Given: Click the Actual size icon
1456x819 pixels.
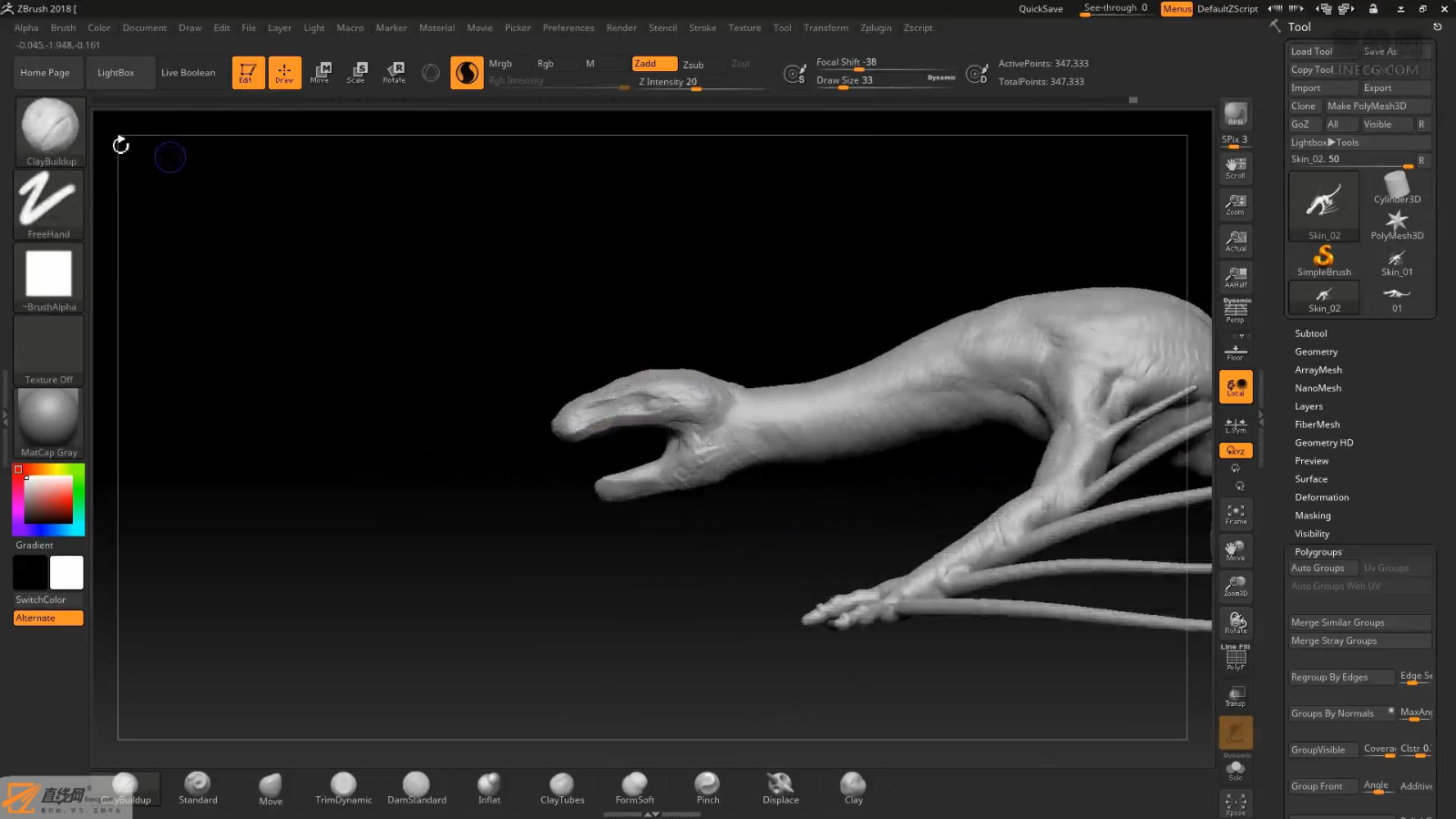Looking at the screenshot, I should [1236, 241].
